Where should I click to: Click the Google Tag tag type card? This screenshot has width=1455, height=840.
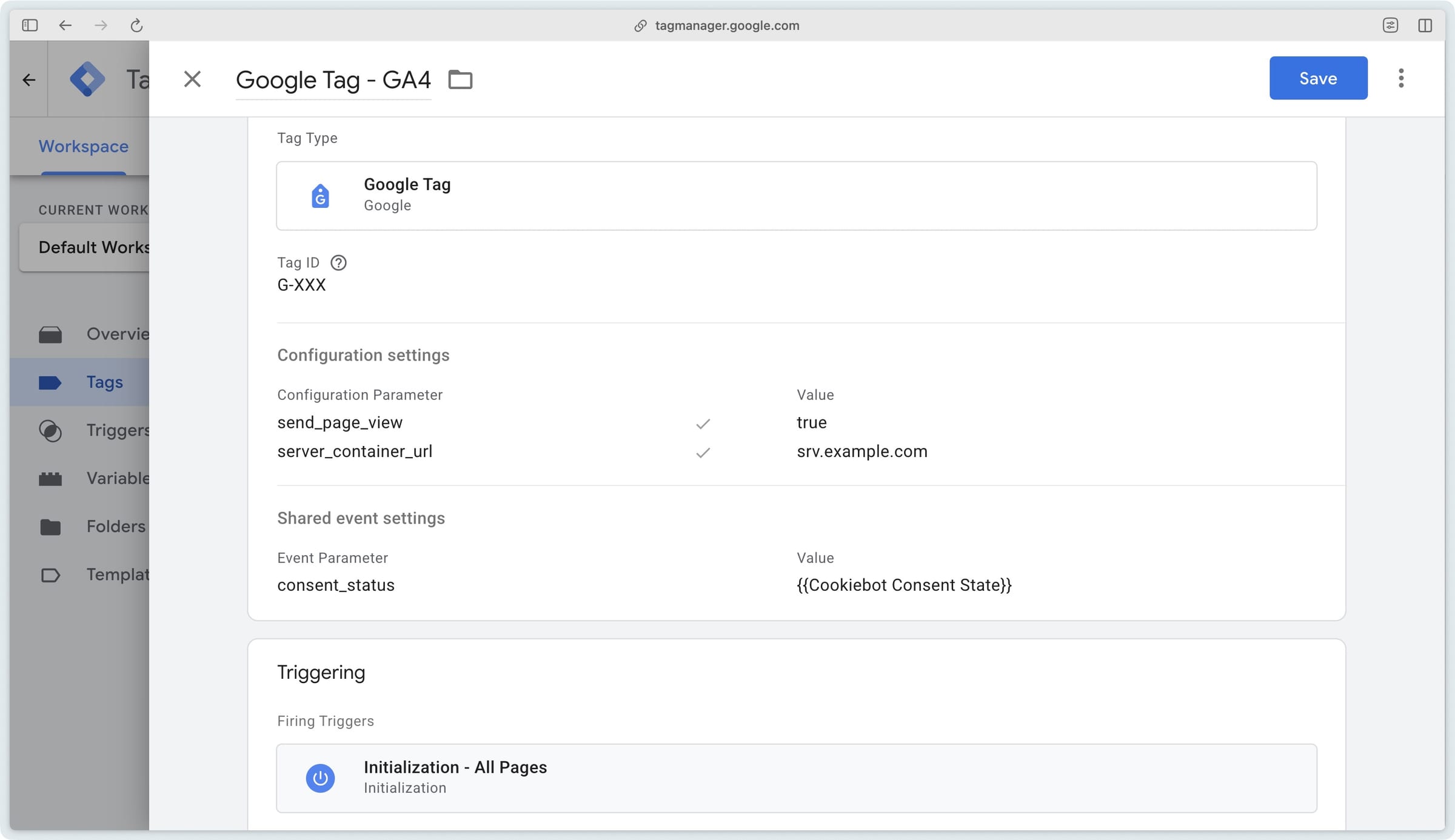(x=797, y=196)
